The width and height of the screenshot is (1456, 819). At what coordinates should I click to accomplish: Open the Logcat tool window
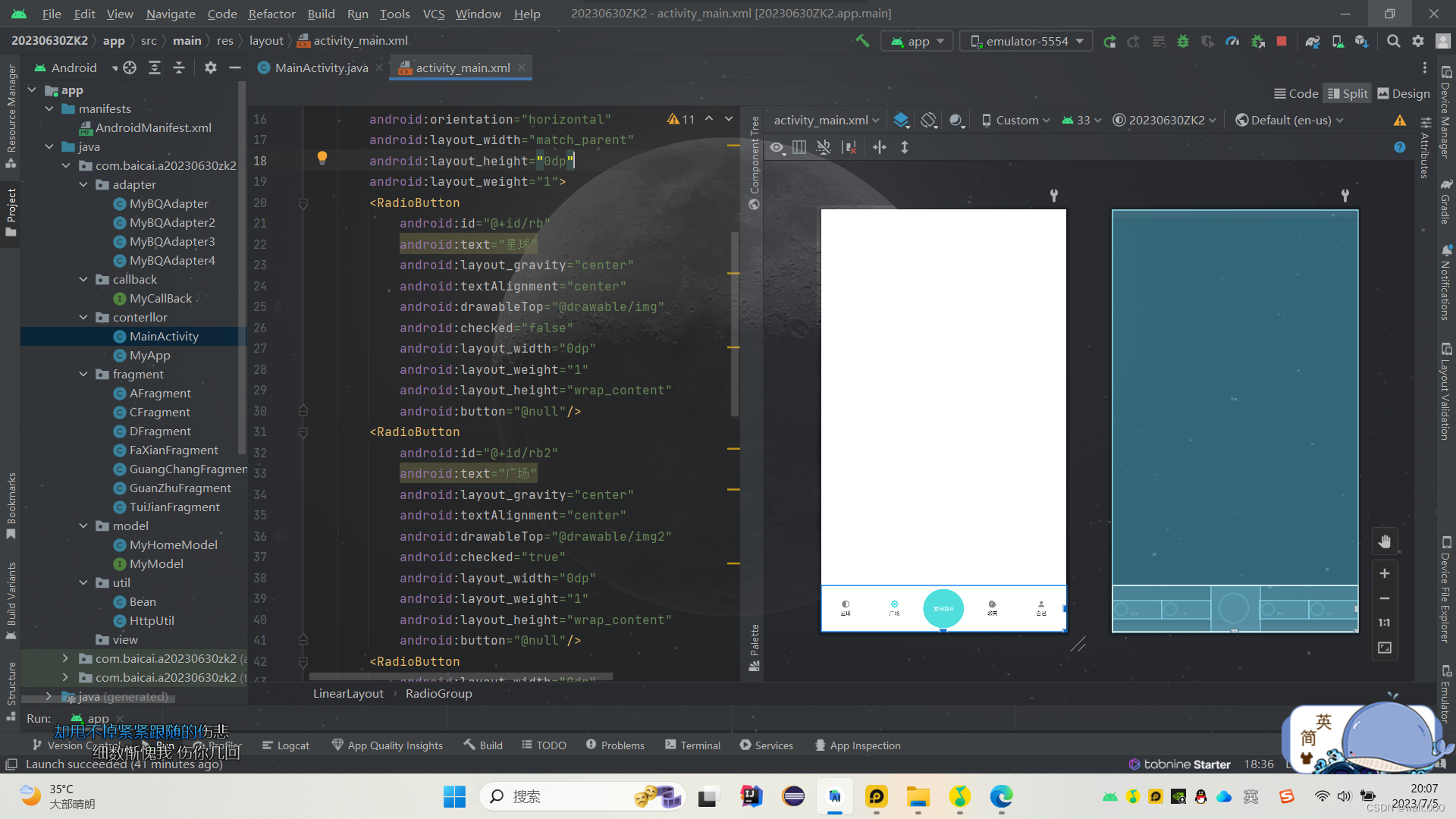(286, 745)
